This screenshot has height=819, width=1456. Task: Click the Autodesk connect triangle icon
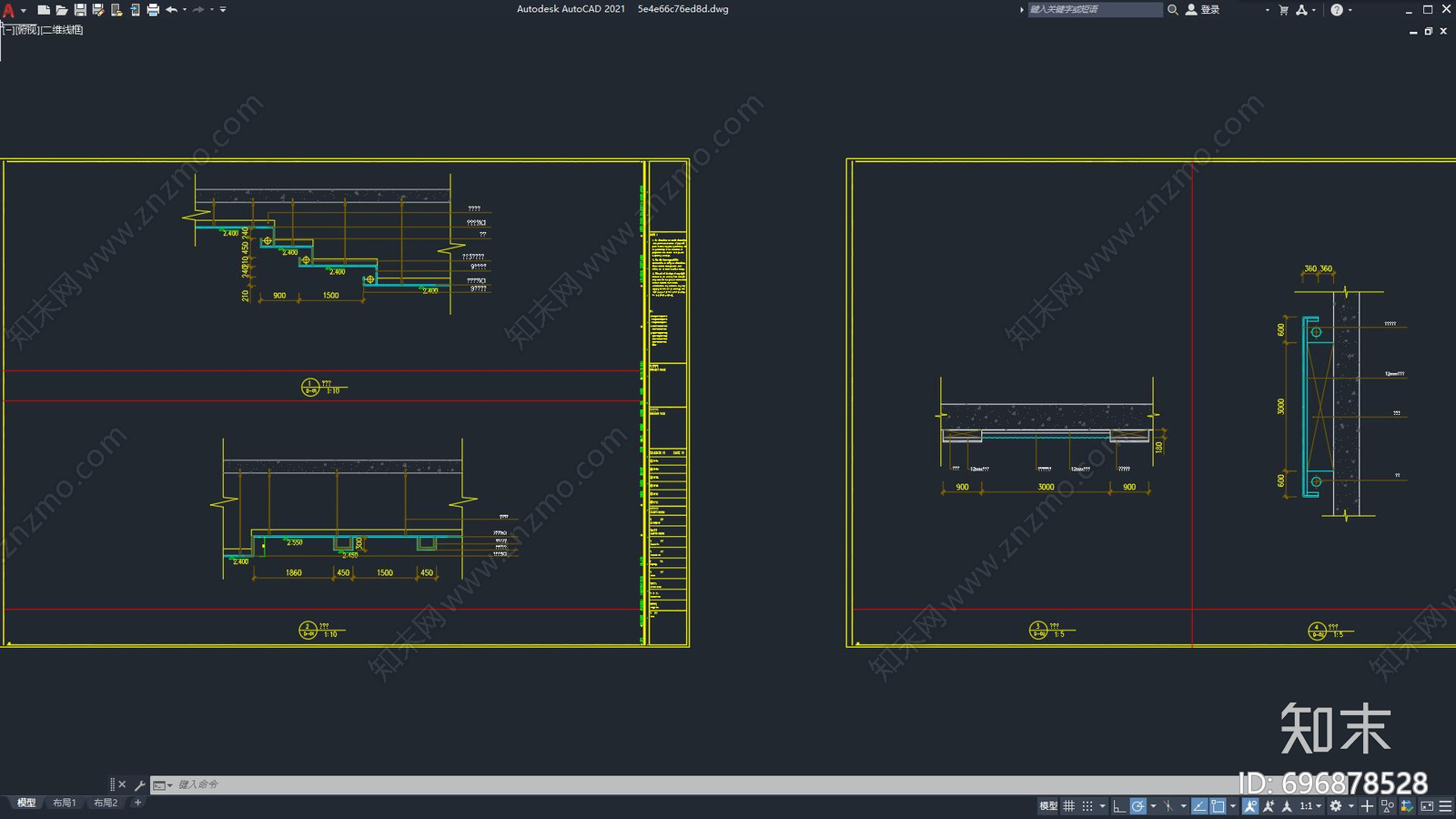pyautogui.click(x=1301, y=10)
